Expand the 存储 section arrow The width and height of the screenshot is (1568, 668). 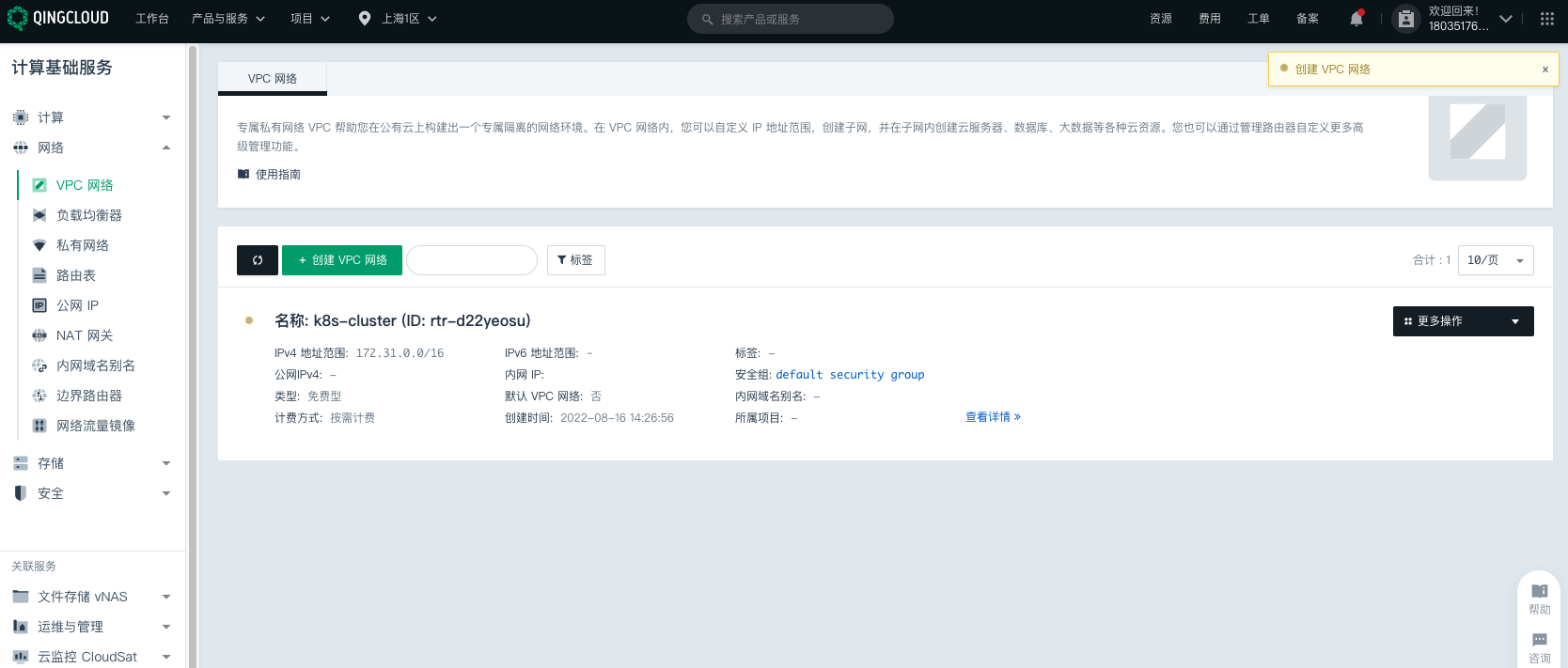click(166, 463)
